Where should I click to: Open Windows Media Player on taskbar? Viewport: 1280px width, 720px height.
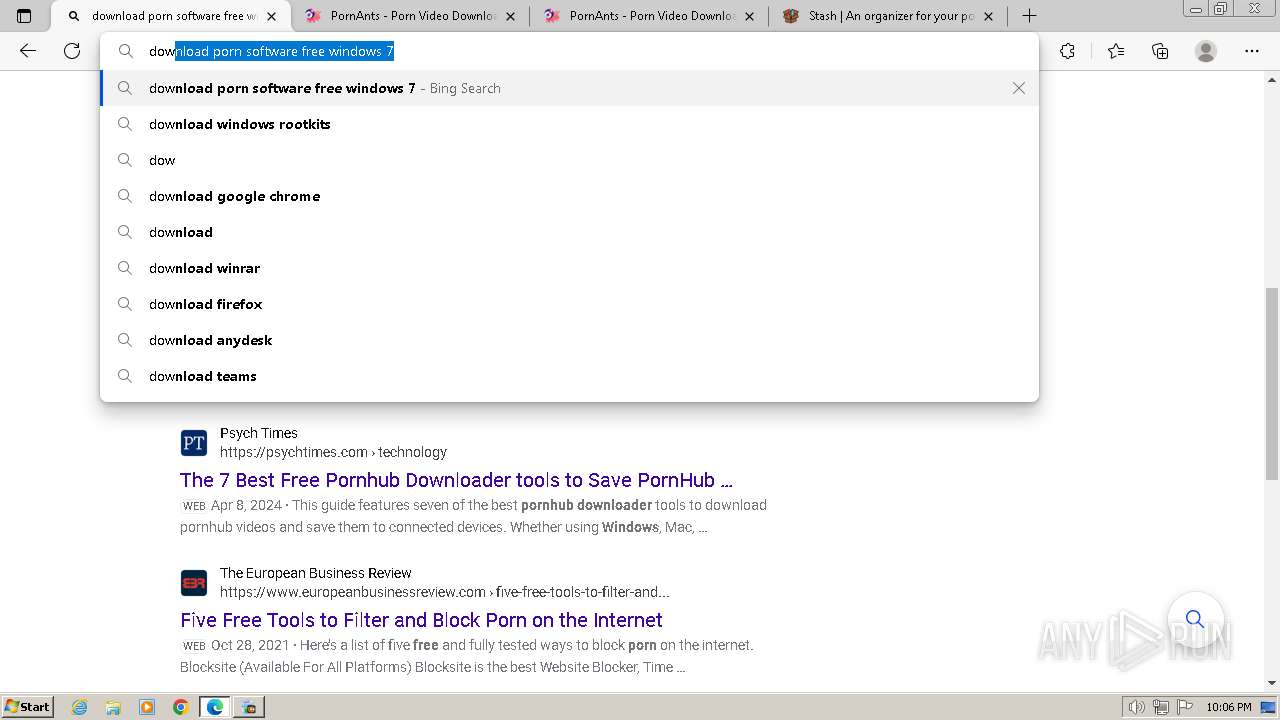coord(147,707)
